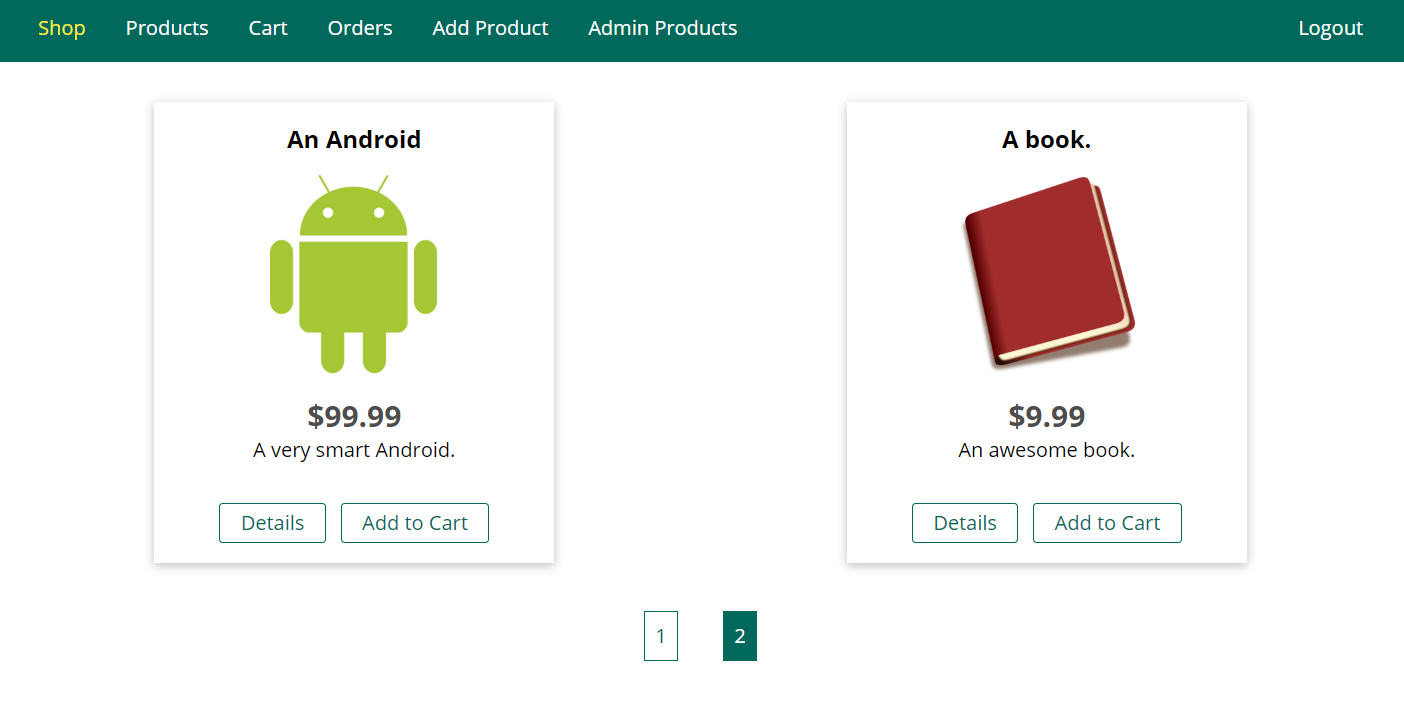The width and height of the screenshot is (1404, 704).
Task: Click the red book image
Action: (x=1047, y=272)
